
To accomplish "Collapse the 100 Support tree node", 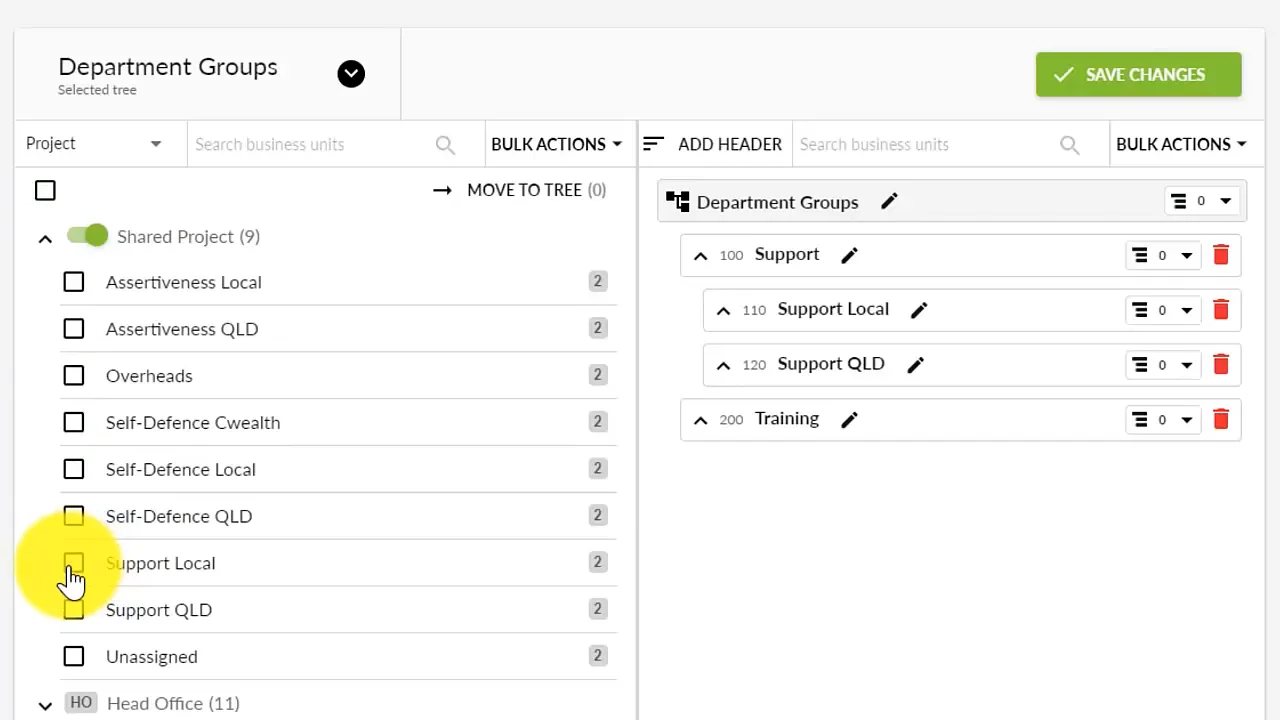I will click(700, 256).
